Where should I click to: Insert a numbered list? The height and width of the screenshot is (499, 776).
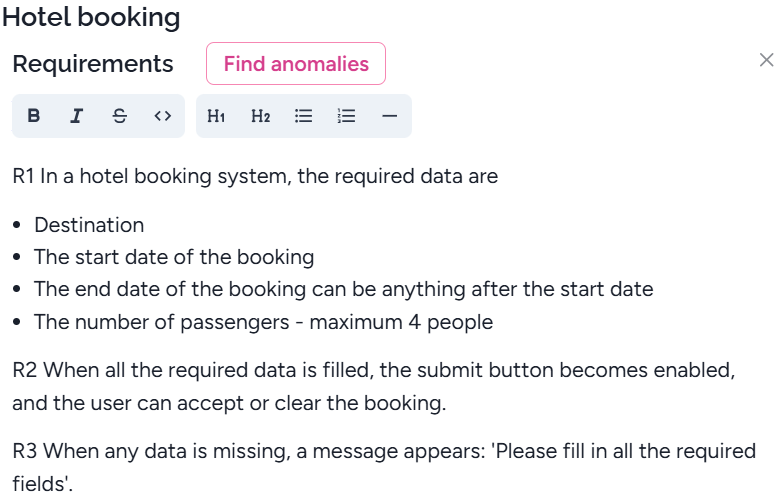[347, 116]
